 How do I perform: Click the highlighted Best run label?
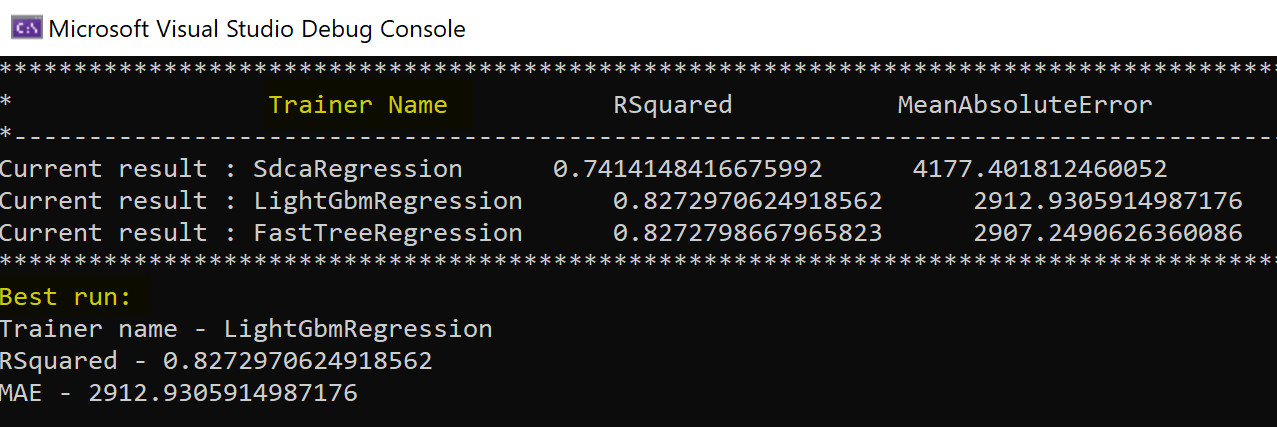pyautogui.click(x=73, y=297)
